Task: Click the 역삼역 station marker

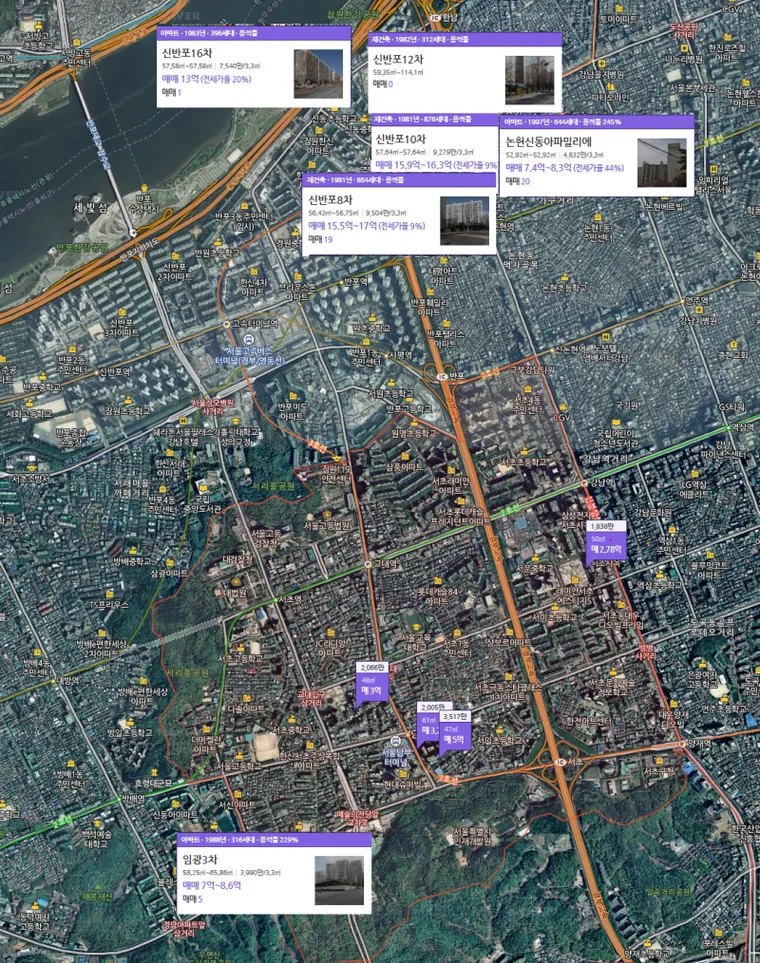Action: coord(729,427)
